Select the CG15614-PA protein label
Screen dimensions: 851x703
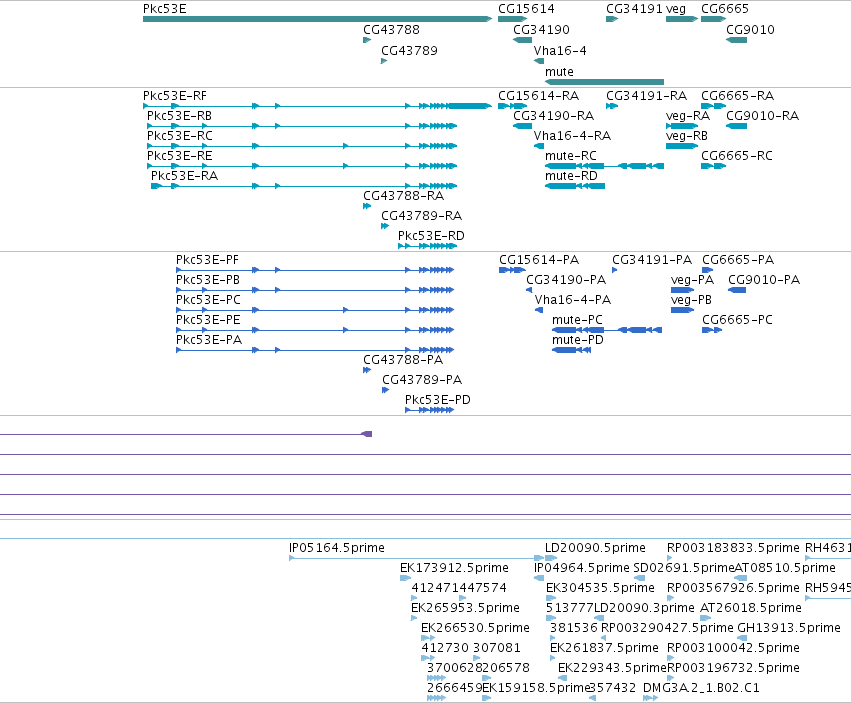tap(539, 260)
